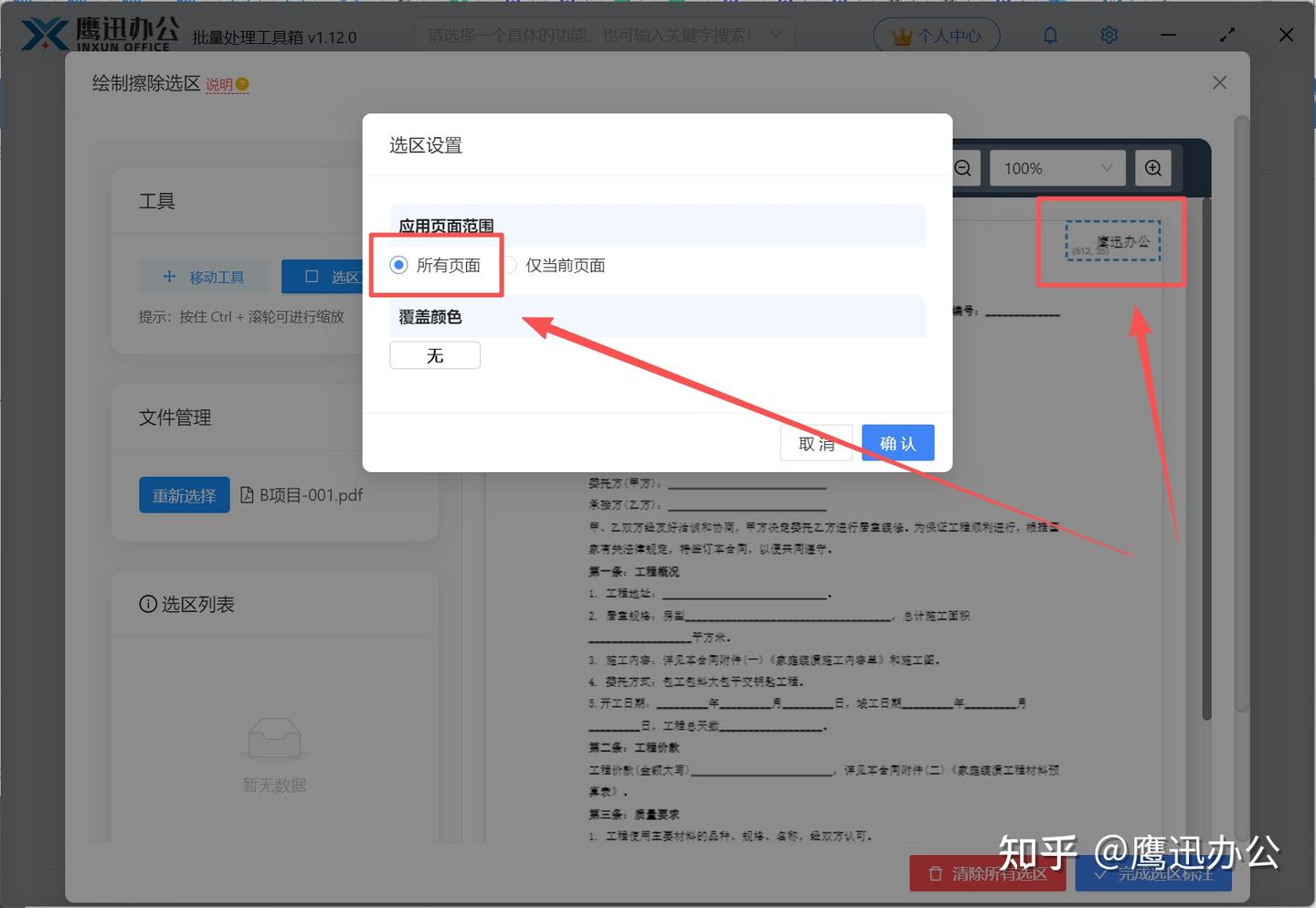
Task: Click the 确认 confirm button
Action: pyautogui.click(x=897, y=442)
